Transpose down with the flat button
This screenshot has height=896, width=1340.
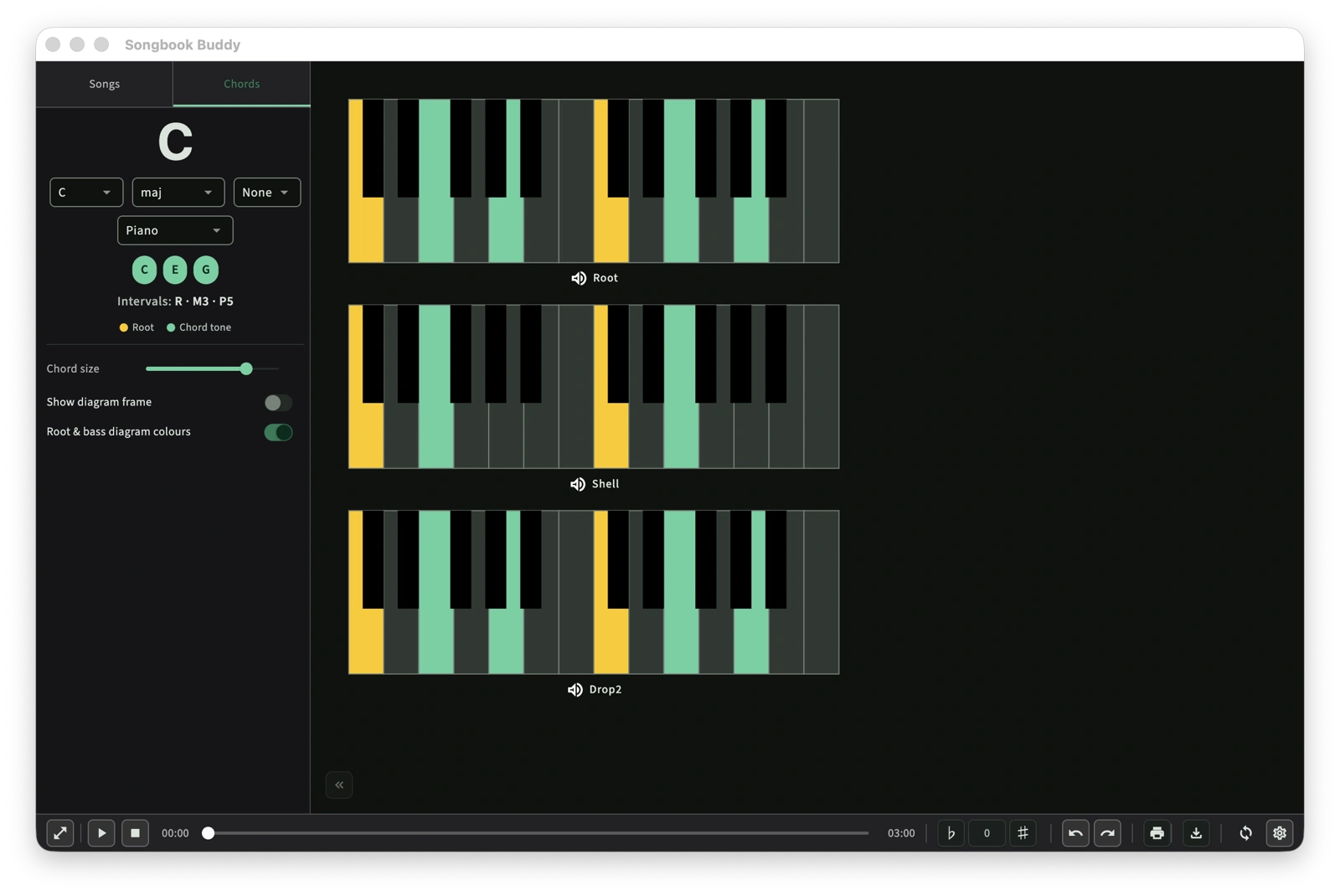[951, 833]
